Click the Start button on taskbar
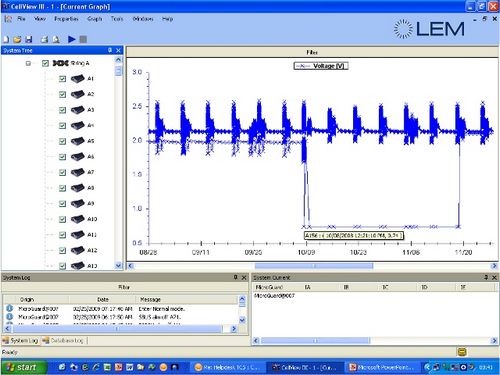The width and height of the screenshot is (500, 375). point(22,367)
